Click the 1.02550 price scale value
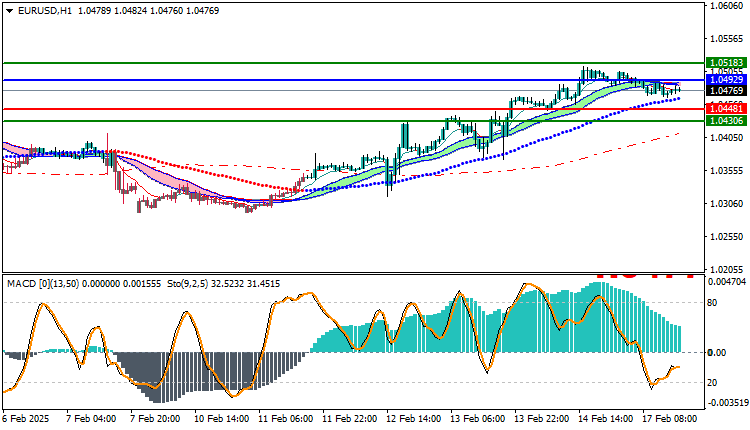The image size is (750, 430). click(727, 237)
